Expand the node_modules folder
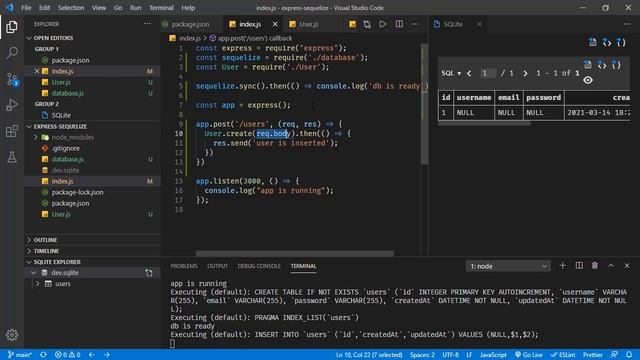This screenshot has width=640, height=360. pos(36,137)
